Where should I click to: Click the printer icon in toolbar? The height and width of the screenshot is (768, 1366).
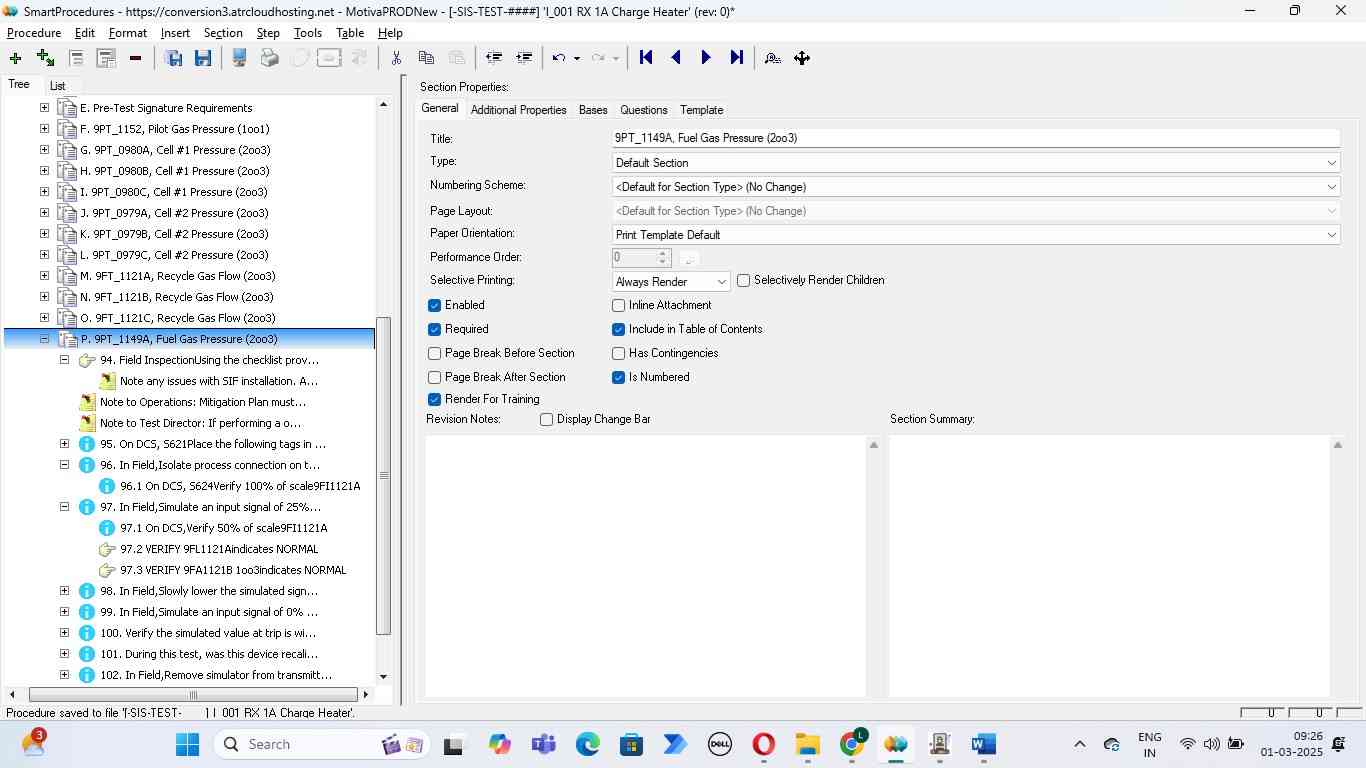click(x=269, y=58)
